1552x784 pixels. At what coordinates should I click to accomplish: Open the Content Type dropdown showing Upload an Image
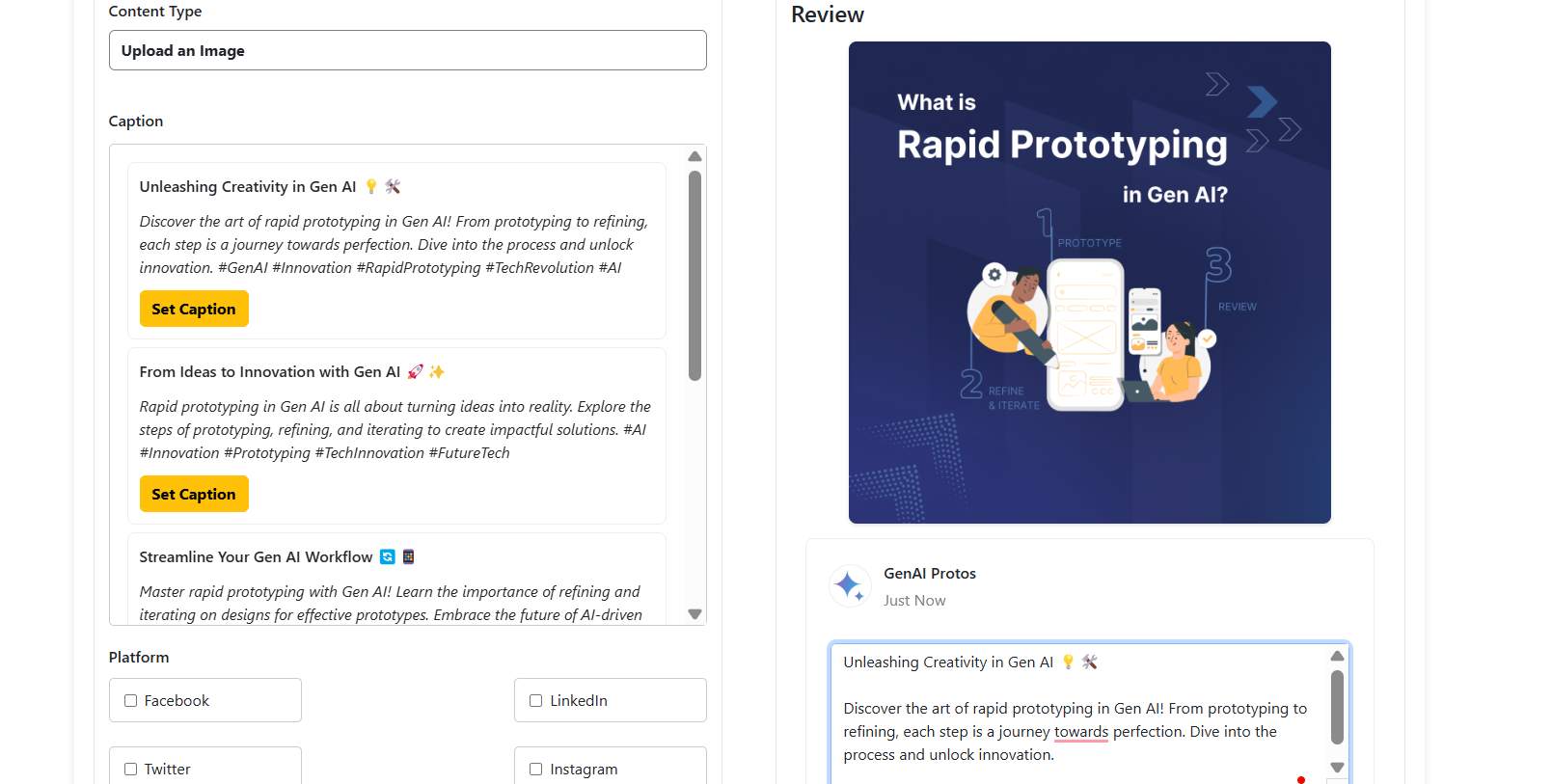407,50
